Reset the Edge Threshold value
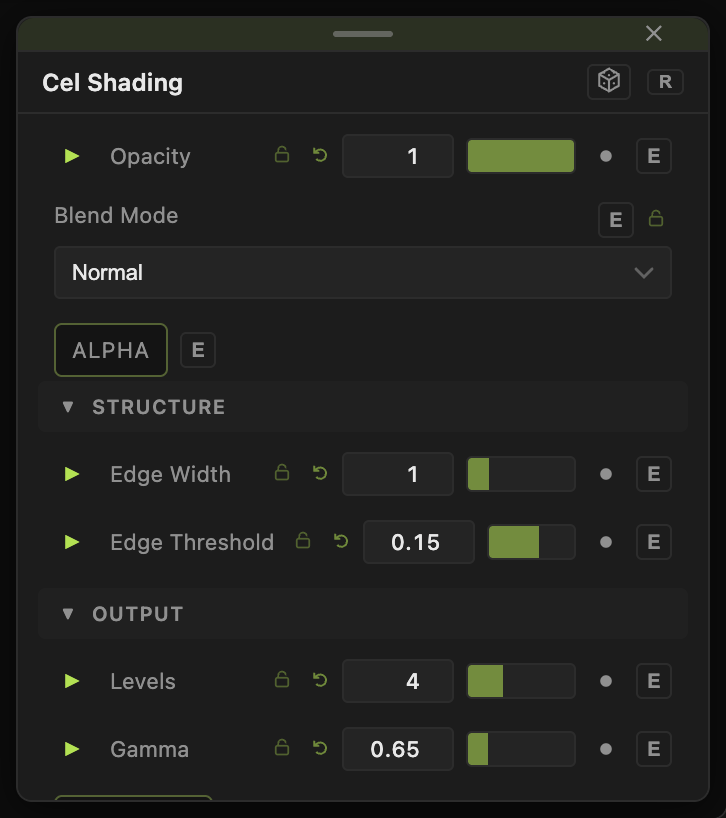 tap(341, 541)
